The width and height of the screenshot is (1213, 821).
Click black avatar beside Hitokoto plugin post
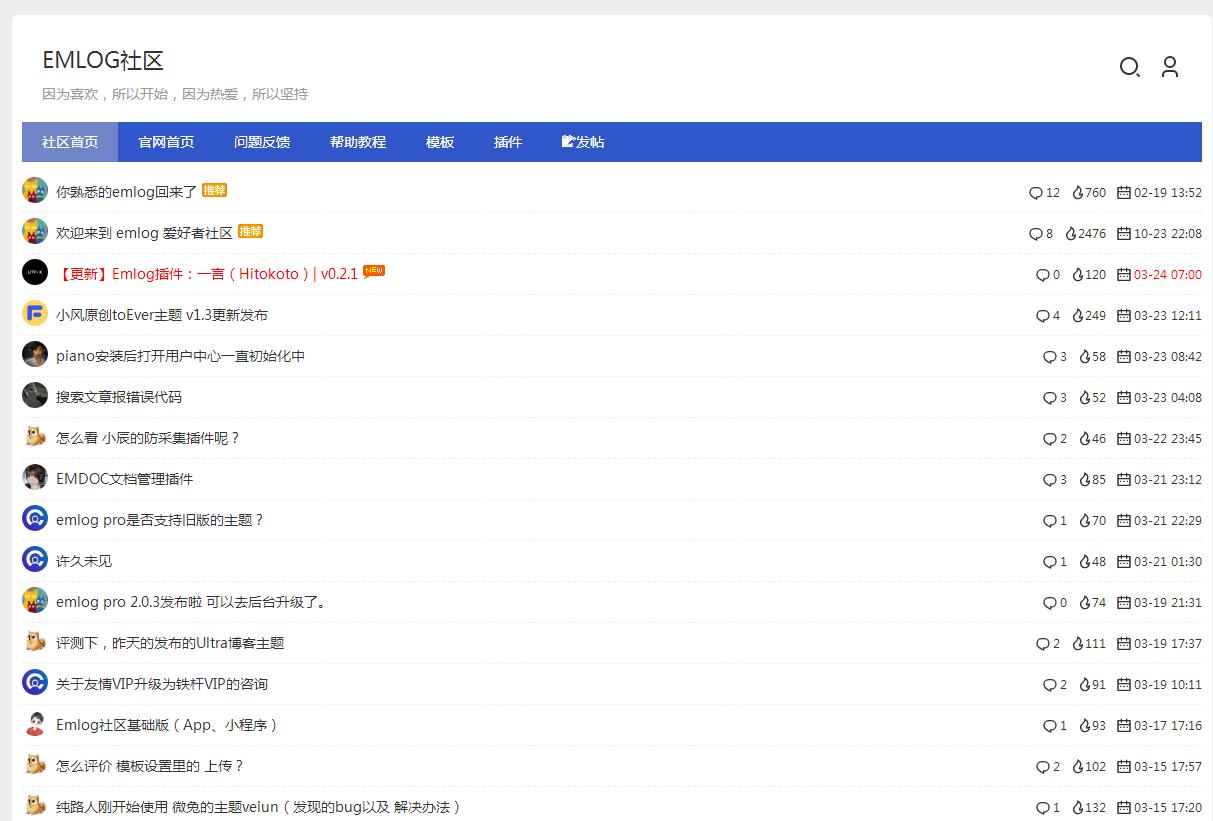pyautogui.click(x=35, y=272)
